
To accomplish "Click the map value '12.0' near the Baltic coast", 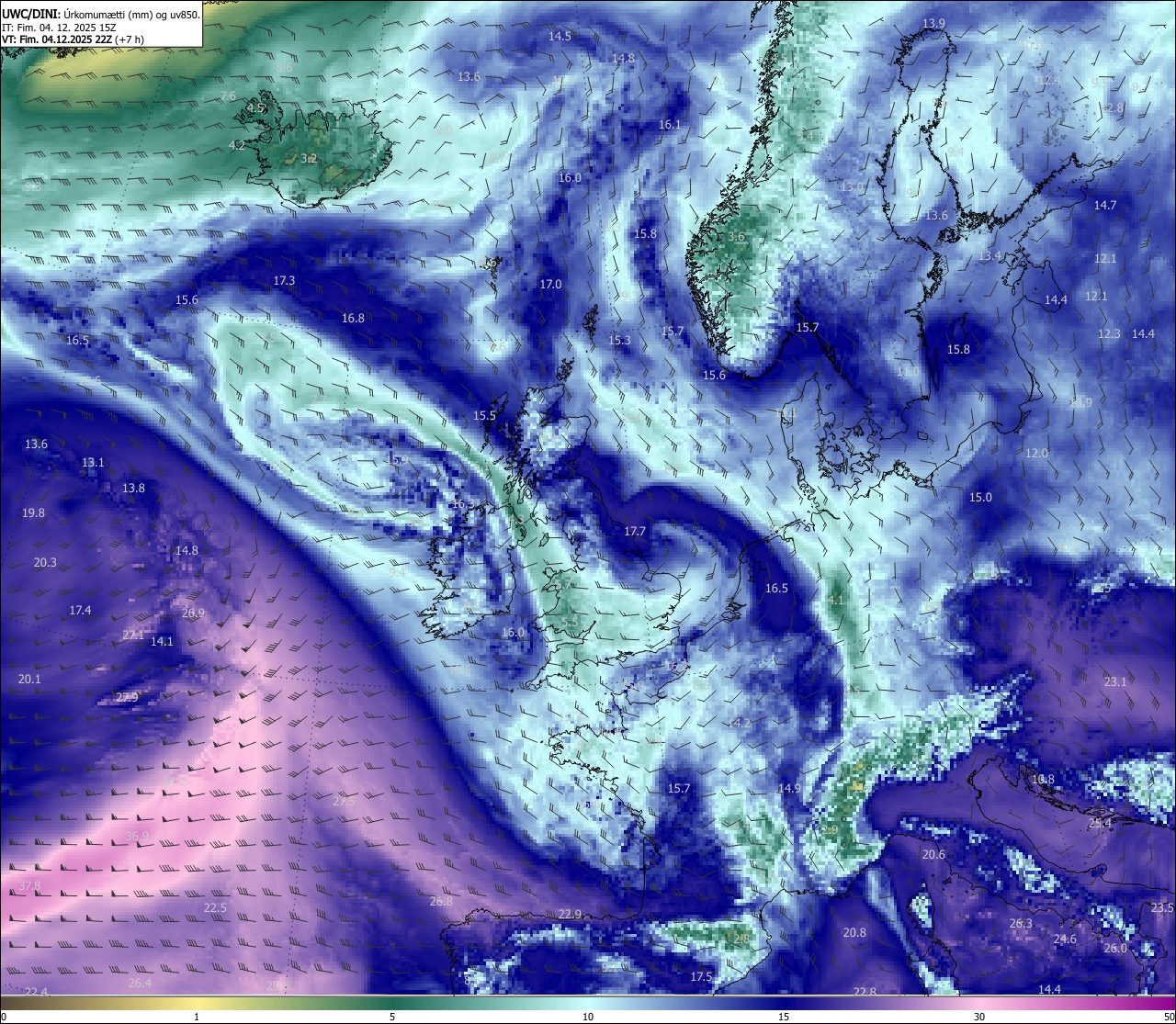I will [x=1036, y=454].
